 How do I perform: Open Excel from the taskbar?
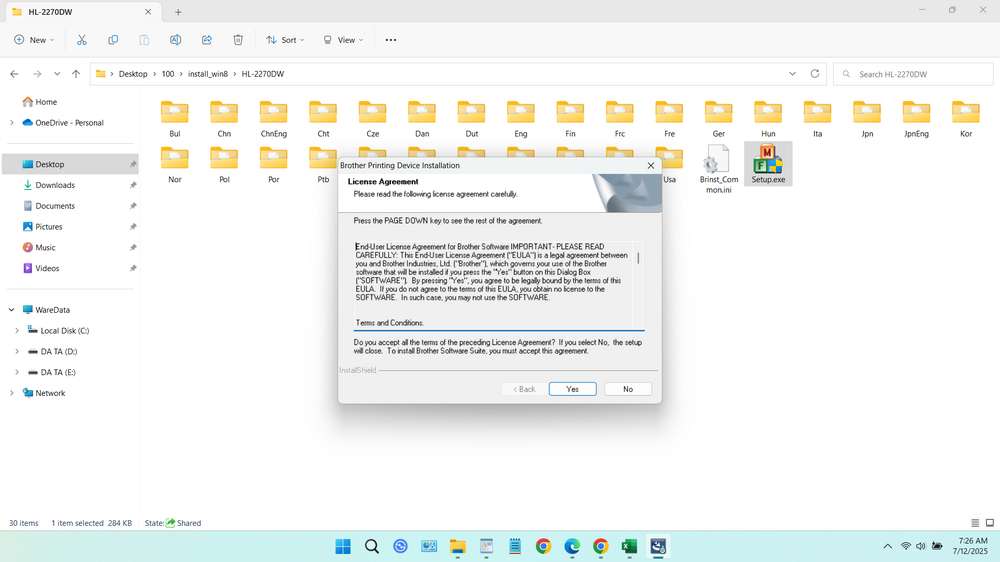coord(629,547)
